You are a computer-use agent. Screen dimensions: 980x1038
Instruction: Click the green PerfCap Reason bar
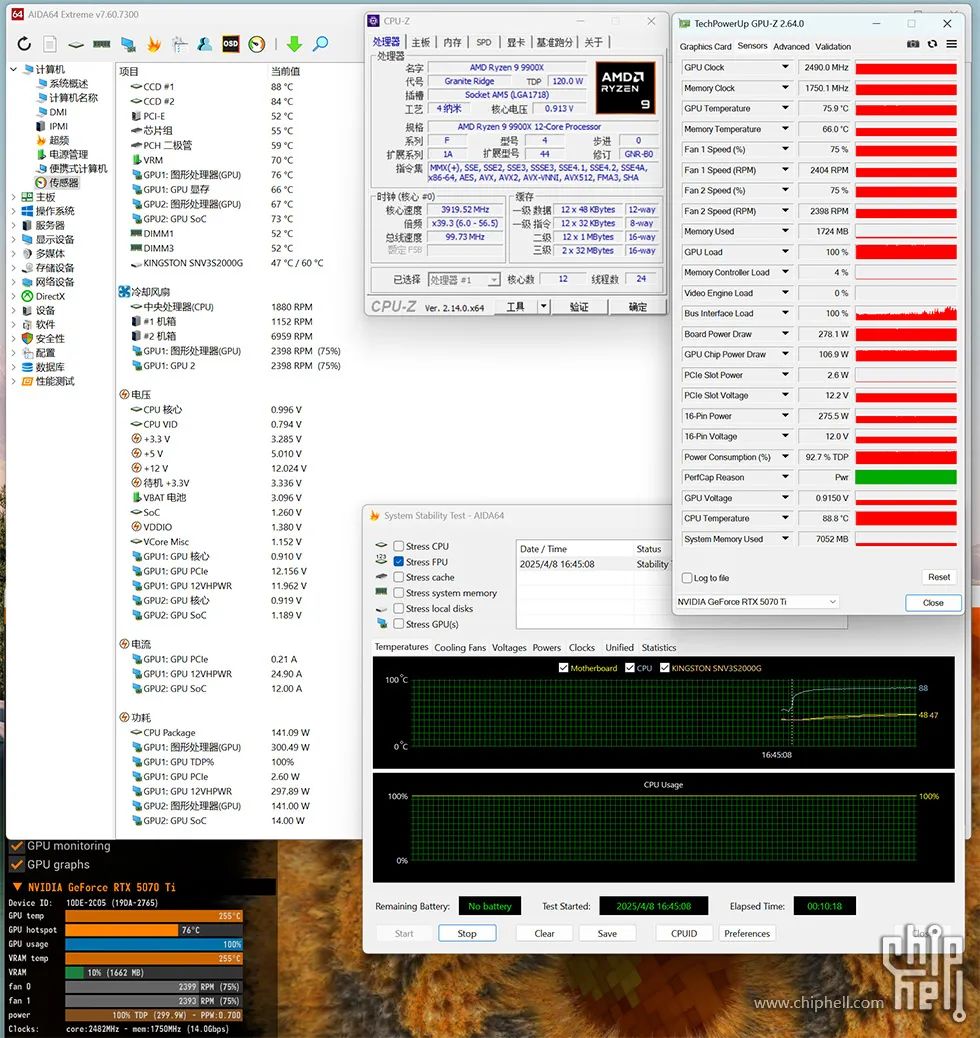tap(906, 477)
